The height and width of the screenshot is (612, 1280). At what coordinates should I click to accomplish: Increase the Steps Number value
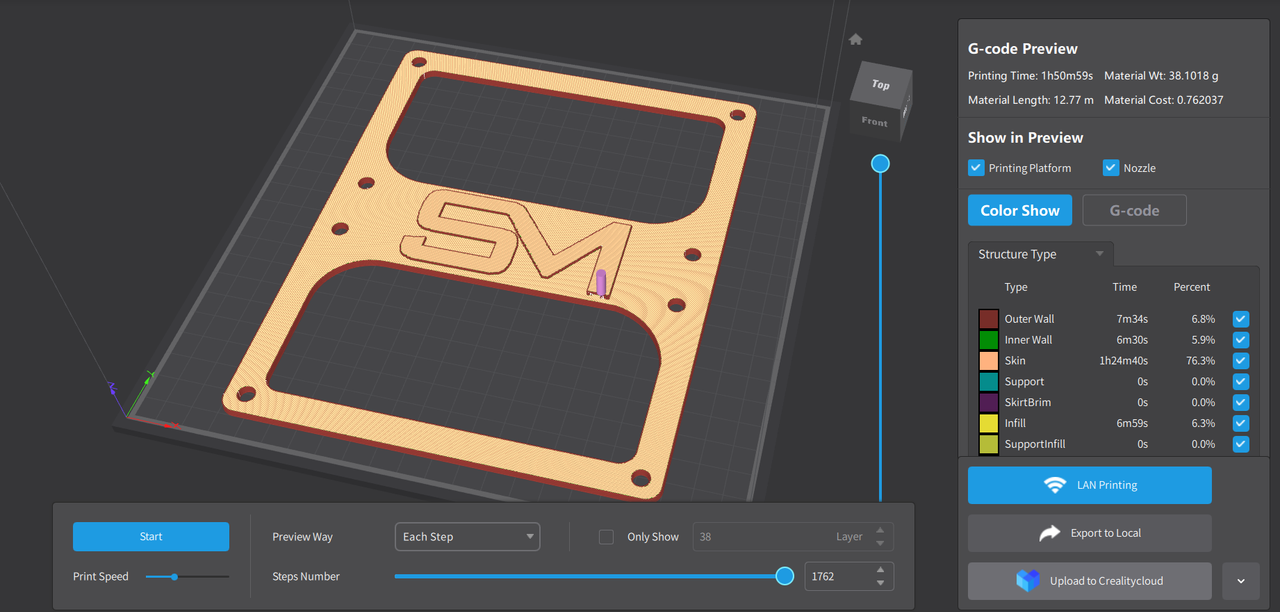pos(880,570)
